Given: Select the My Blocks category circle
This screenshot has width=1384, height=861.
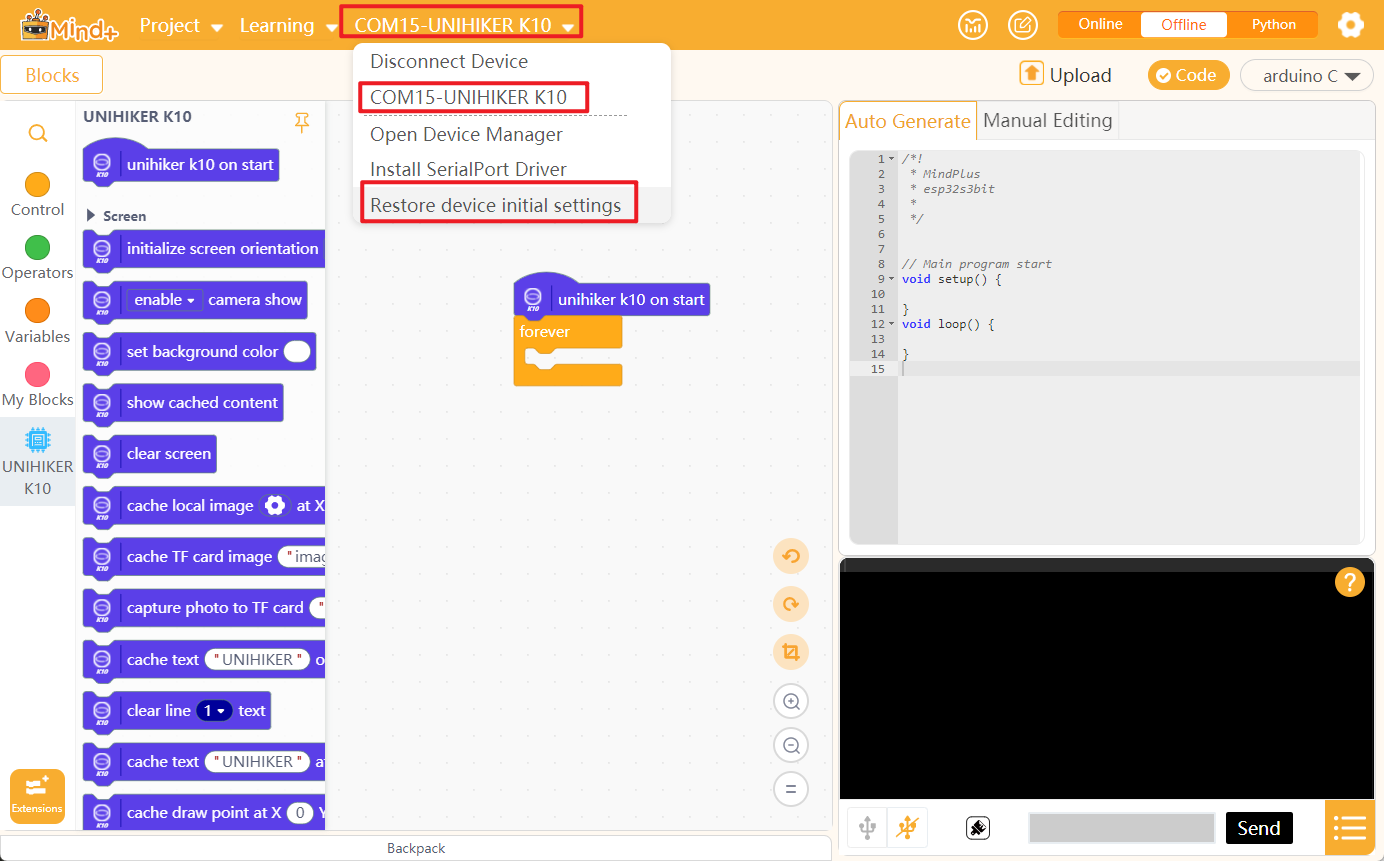Looking at the screenshot, I should pos(37,374).
